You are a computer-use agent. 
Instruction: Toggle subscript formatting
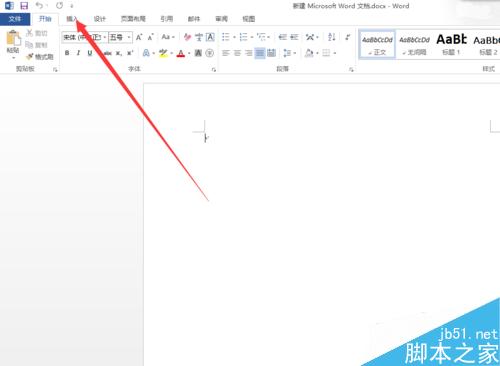[119, 53]
